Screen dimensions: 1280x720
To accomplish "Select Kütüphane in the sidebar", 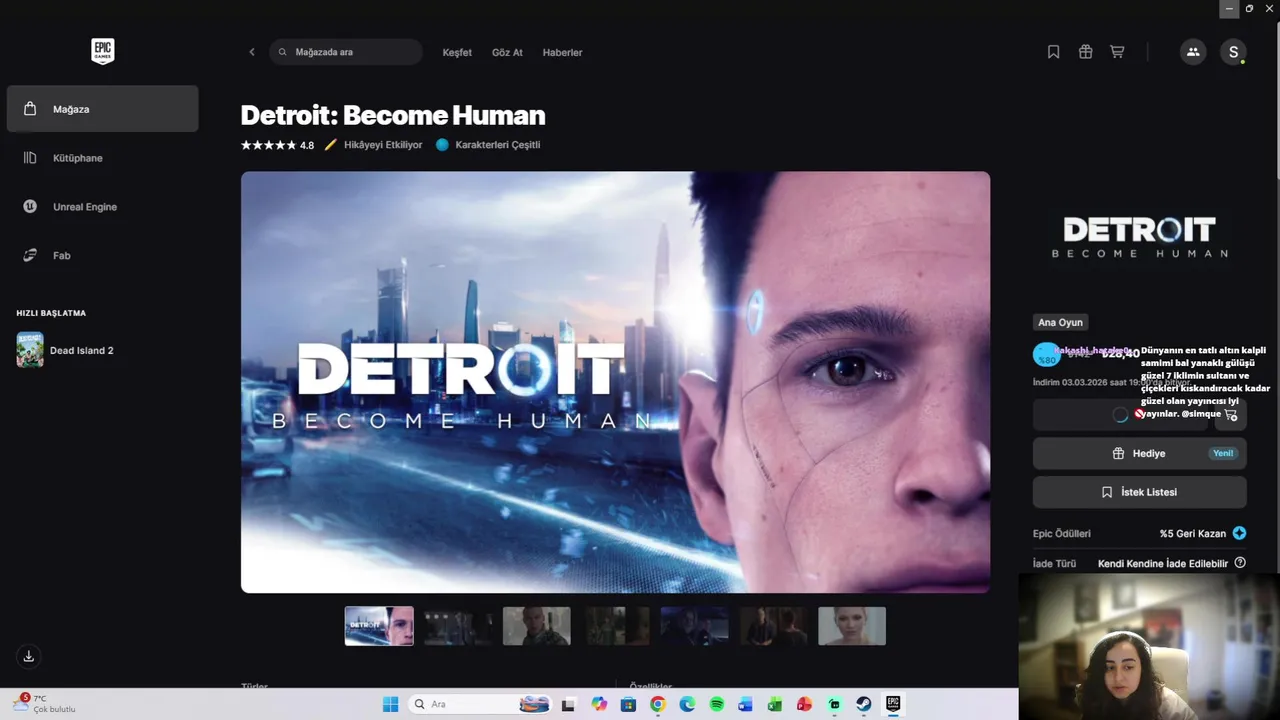I will point(102,158).
